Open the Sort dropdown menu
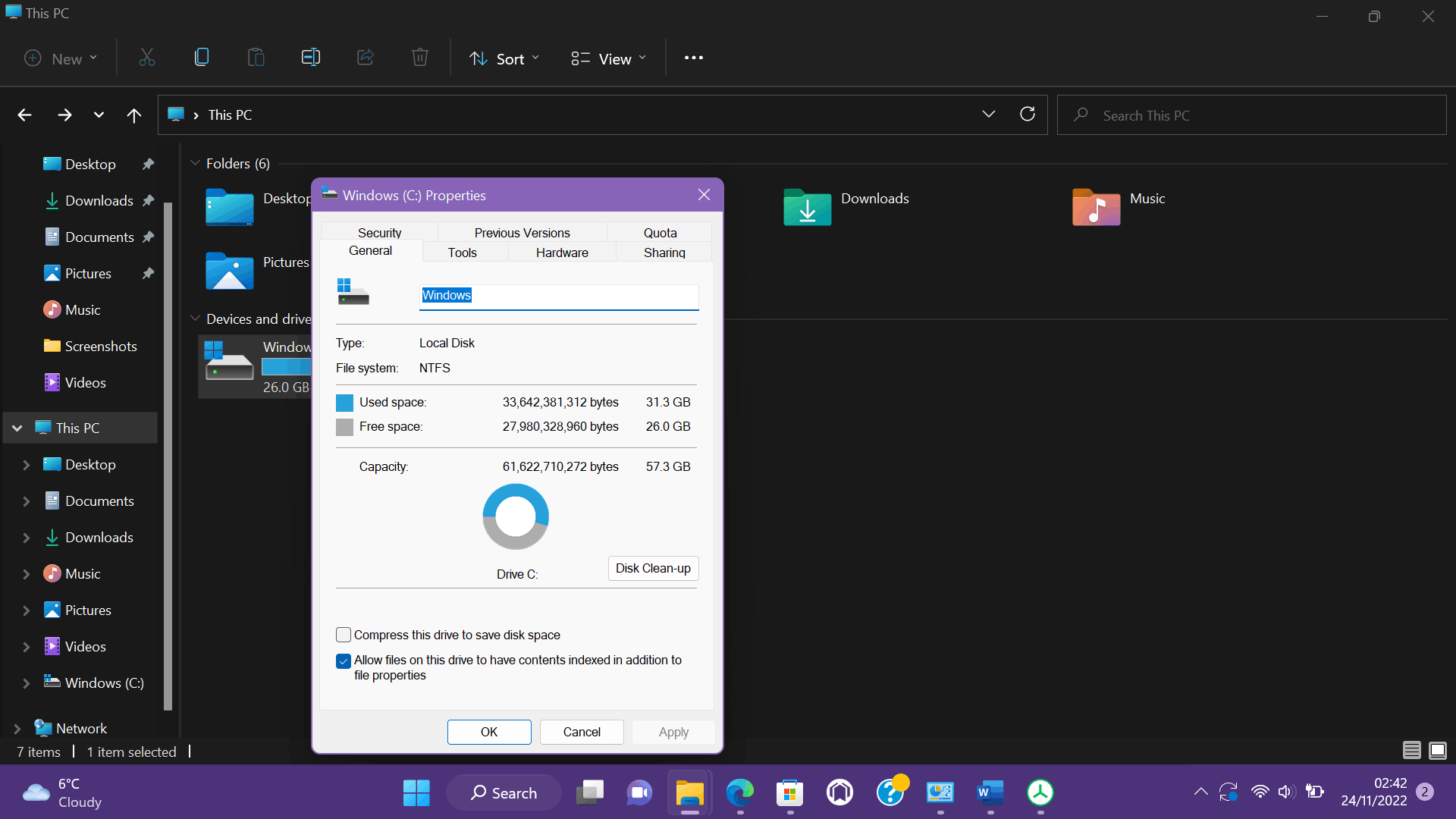This screenshot has width=1456, height=819. tap(504, 58)
